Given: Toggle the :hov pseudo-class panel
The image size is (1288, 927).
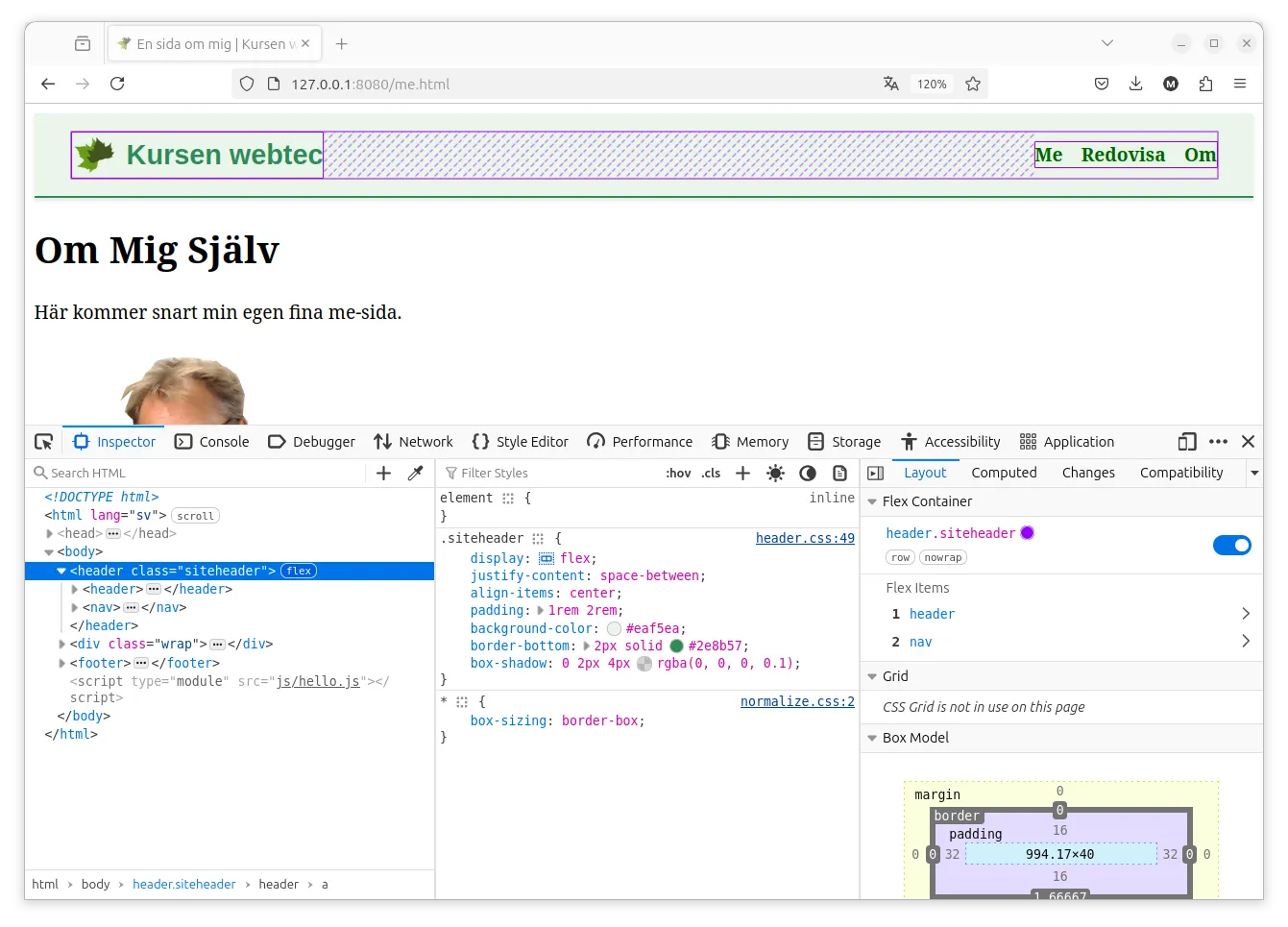Looking at the screenshot, I should click(x=678, y=473).
